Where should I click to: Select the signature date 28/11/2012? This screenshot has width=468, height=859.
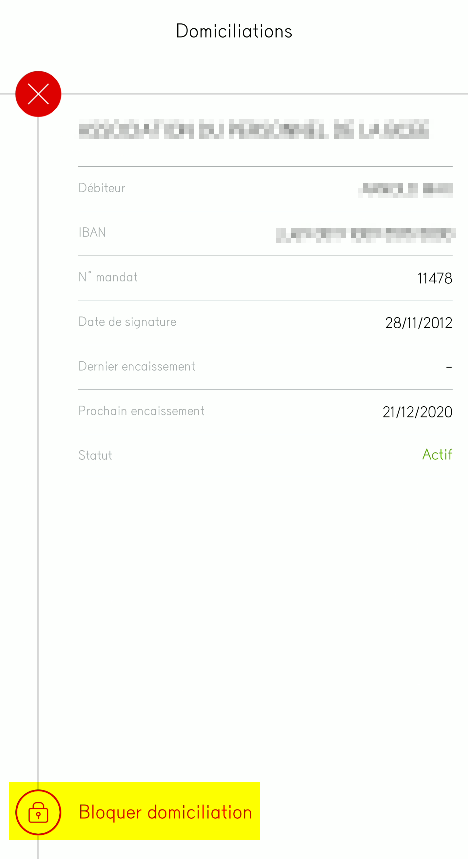pos(419,323)
